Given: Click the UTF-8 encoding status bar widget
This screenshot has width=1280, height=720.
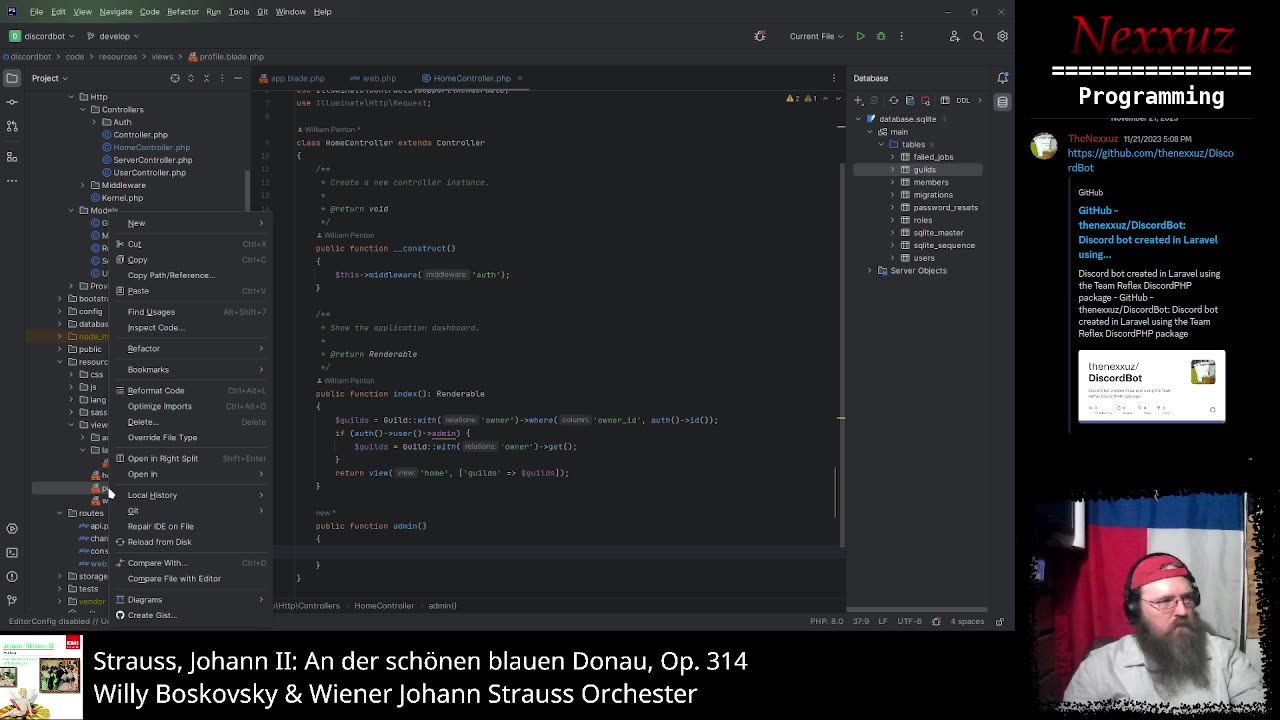Looking at the screenshot, I should click(x=909, y=621).
